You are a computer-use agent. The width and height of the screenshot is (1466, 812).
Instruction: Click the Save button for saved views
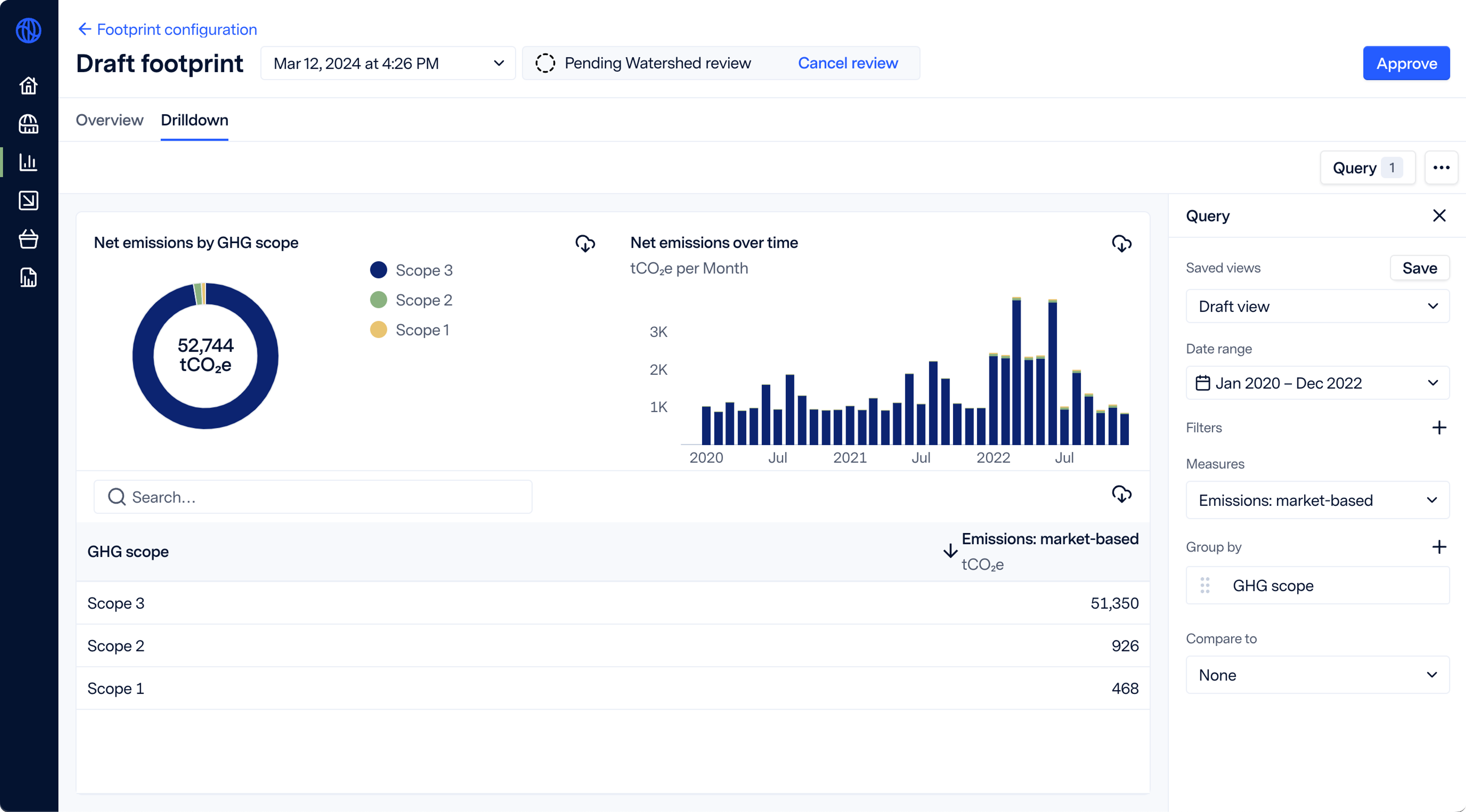1420,267
